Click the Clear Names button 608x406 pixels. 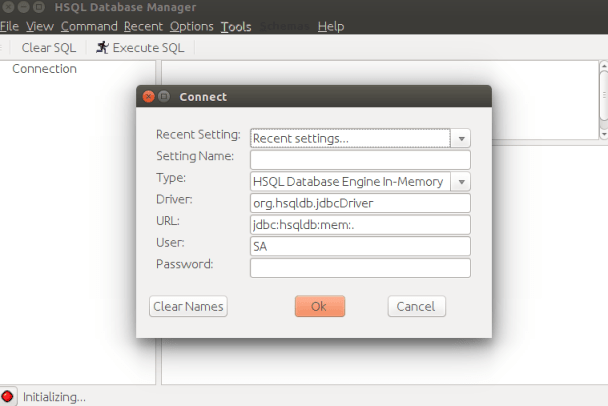(x=188, y=306)
